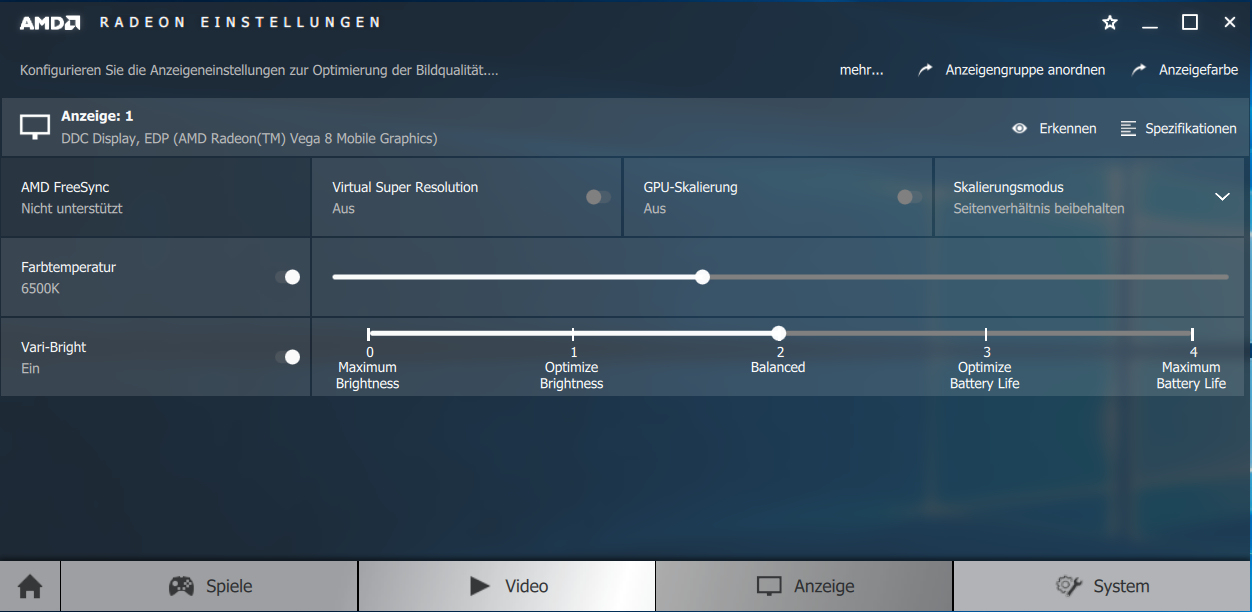The width and height of the screenshot is (1252, 612).
Task: Open the Skalierungsmodus setting tile
Action: (x=1091, y=197)
